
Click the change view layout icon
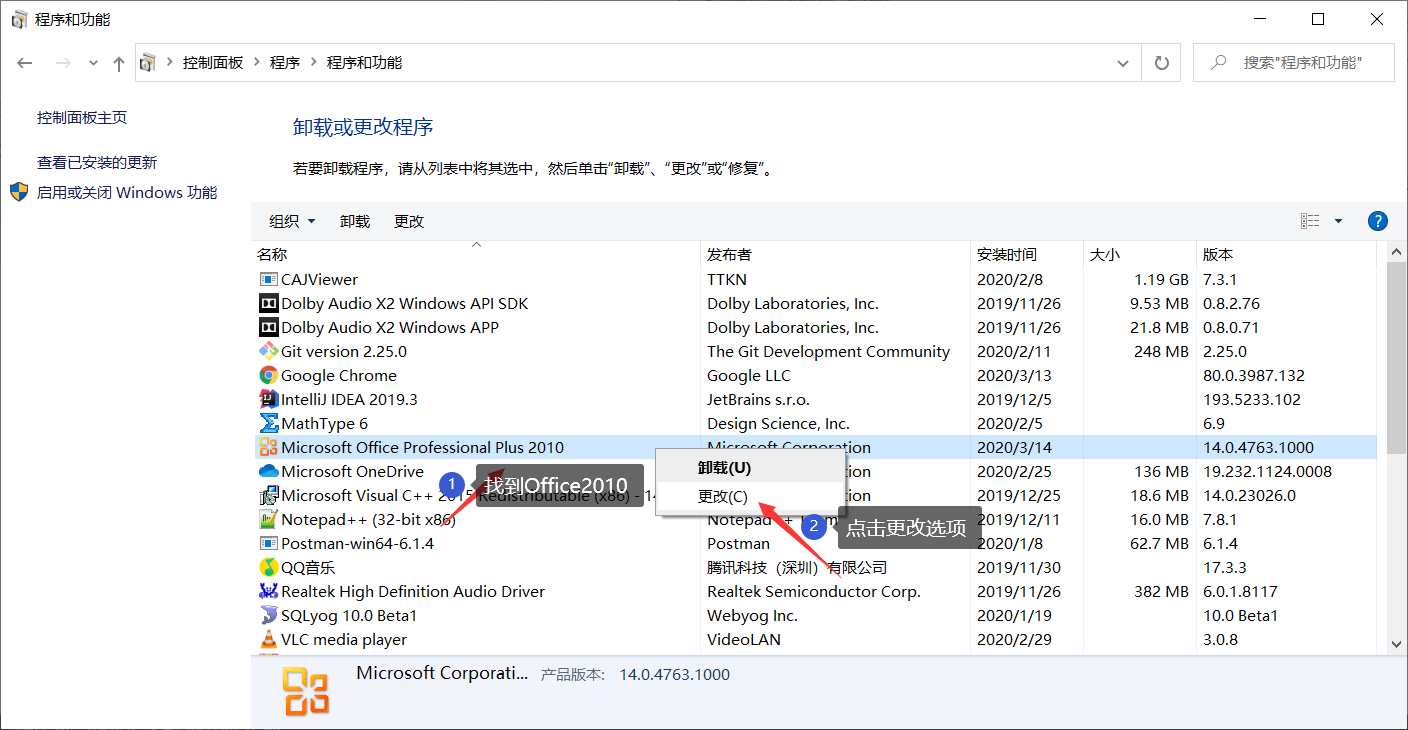pos(1310,221)
